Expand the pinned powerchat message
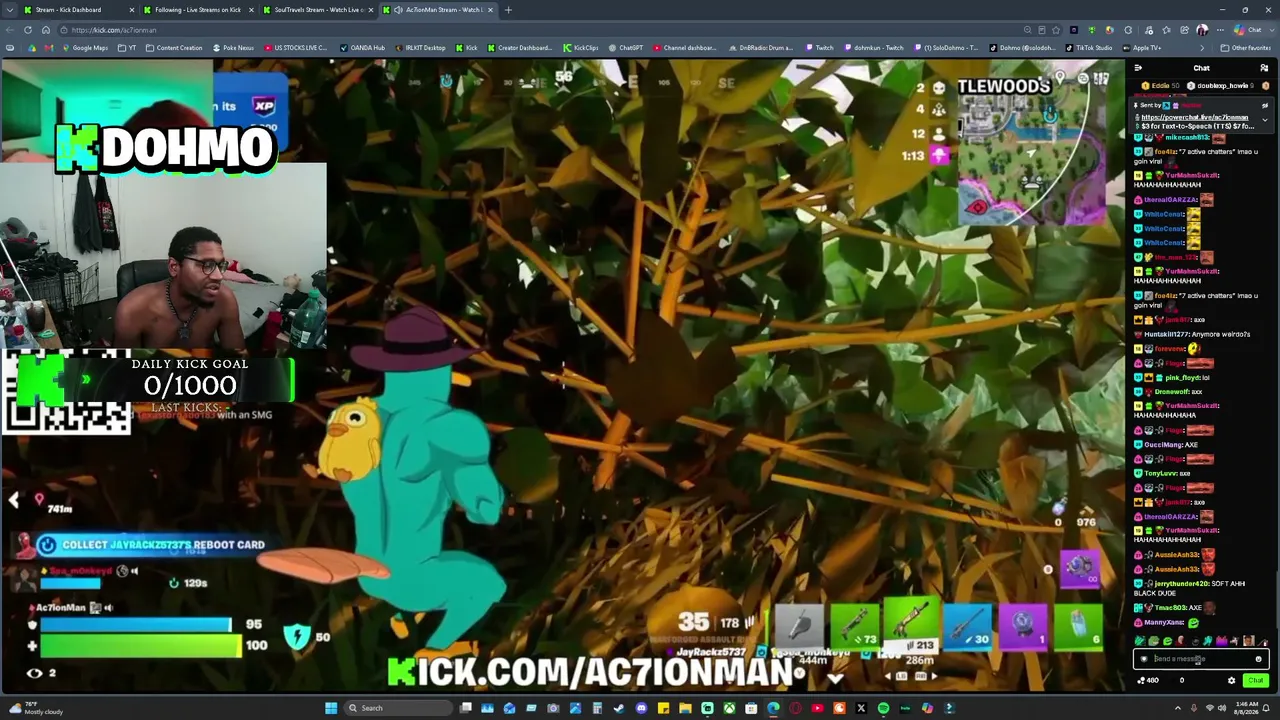1280x720 pixels. tap(1264, 120)
